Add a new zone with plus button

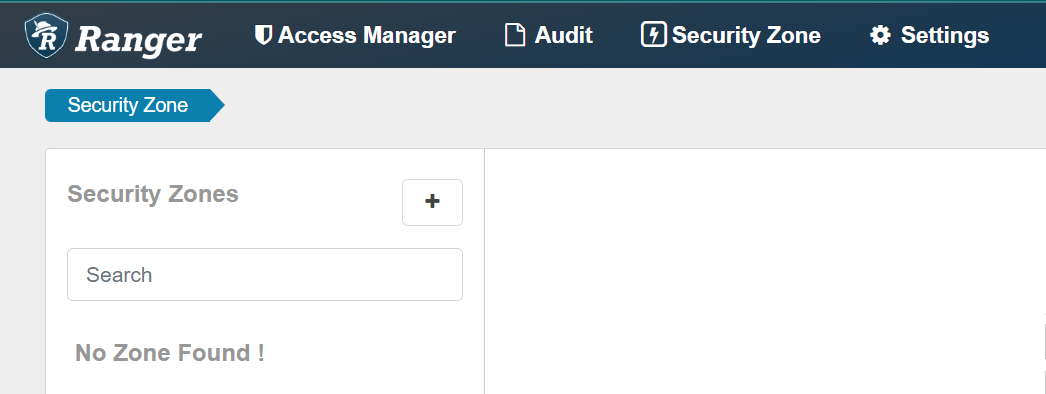pos(432,202)
